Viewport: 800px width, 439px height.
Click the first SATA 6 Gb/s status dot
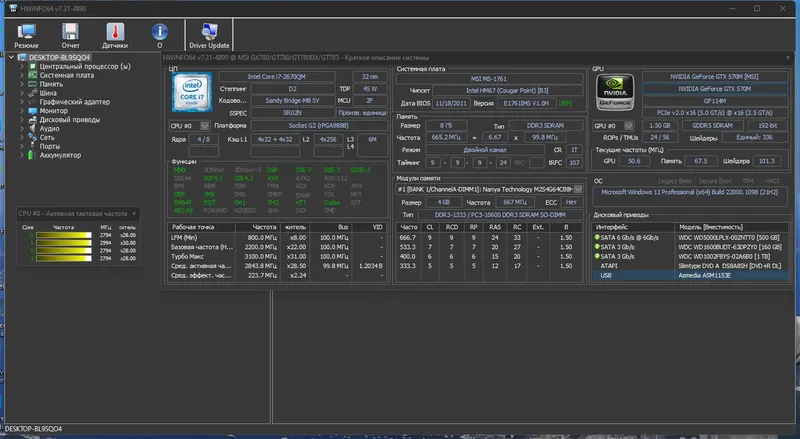click(596, 238)
